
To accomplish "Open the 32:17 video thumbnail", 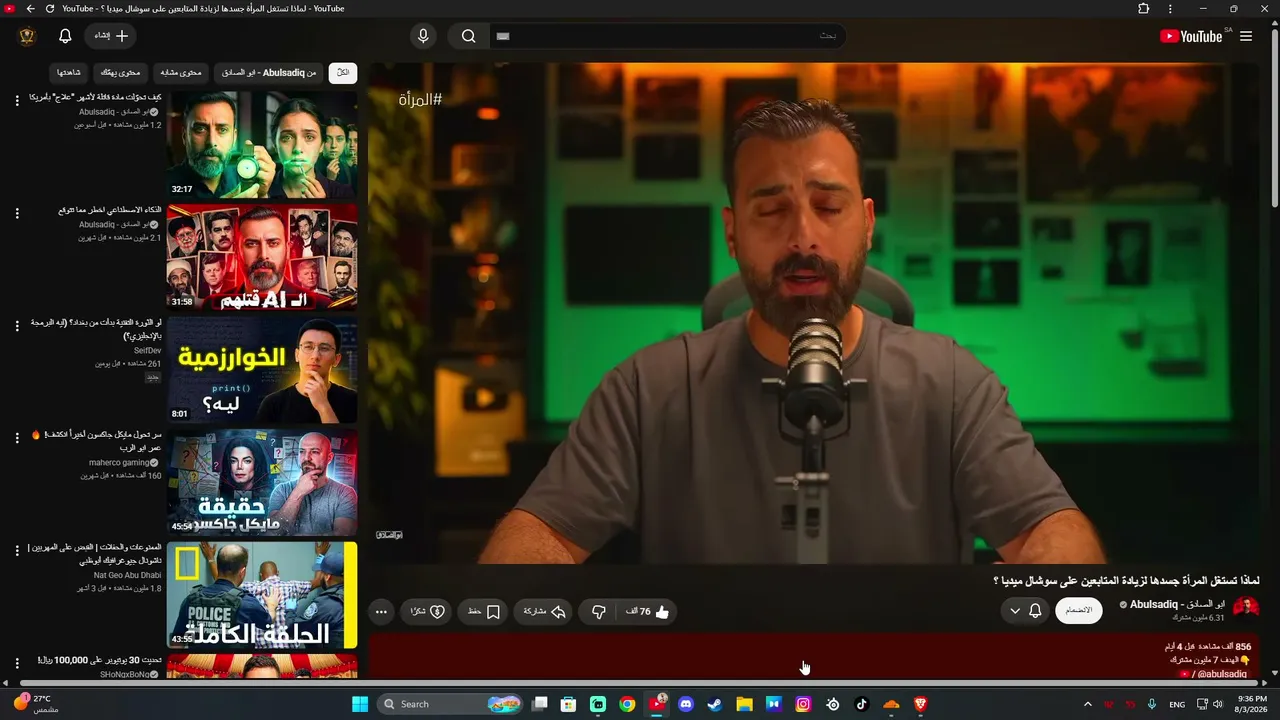I will [x=262, y=145].
